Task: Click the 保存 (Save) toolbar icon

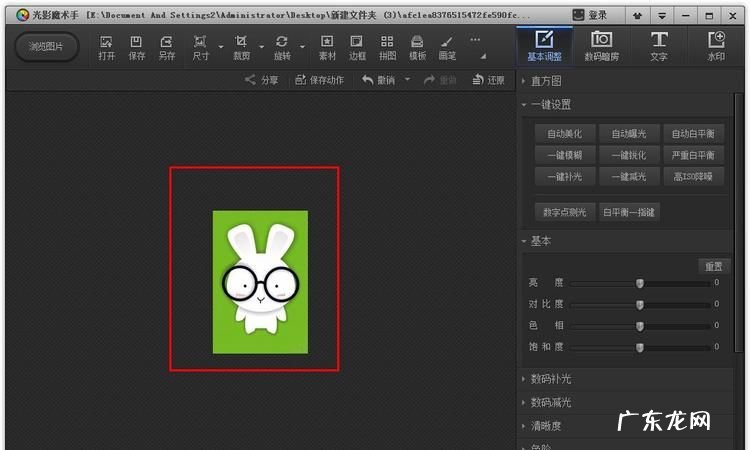Action: pyautogui.click(x=137, y=47)
